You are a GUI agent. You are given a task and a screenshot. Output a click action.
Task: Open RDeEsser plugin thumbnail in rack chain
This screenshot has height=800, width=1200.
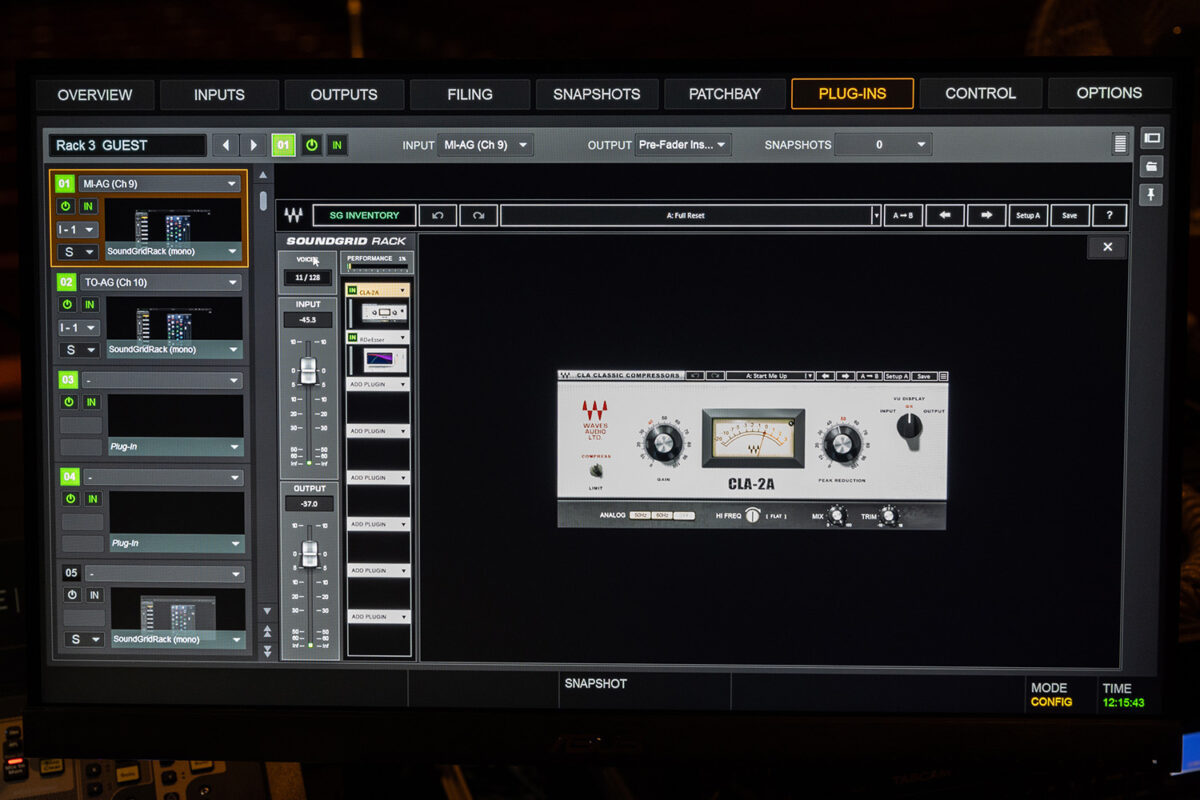385,360
